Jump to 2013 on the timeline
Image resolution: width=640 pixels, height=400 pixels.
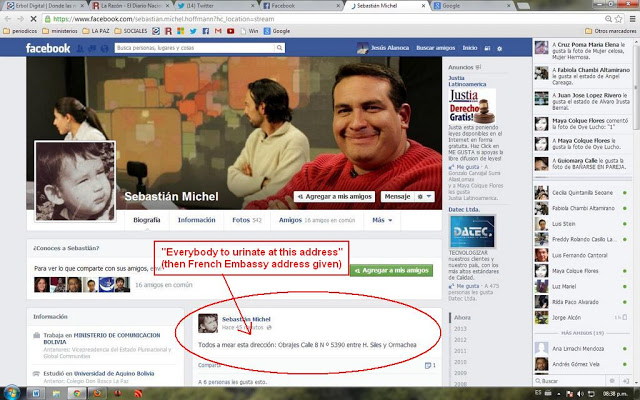click(460, 328)
